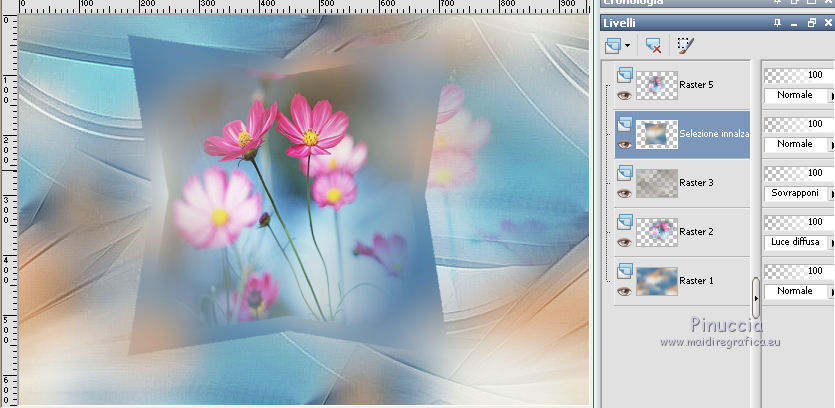Click the raster layer type icon of Raster 1
This screenshot has height=408, width=835.
625,271
